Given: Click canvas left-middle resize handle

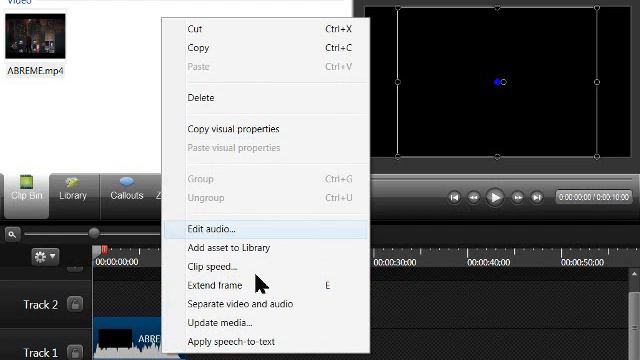Looking at the screenshot, I should click(x=398, y=82).
